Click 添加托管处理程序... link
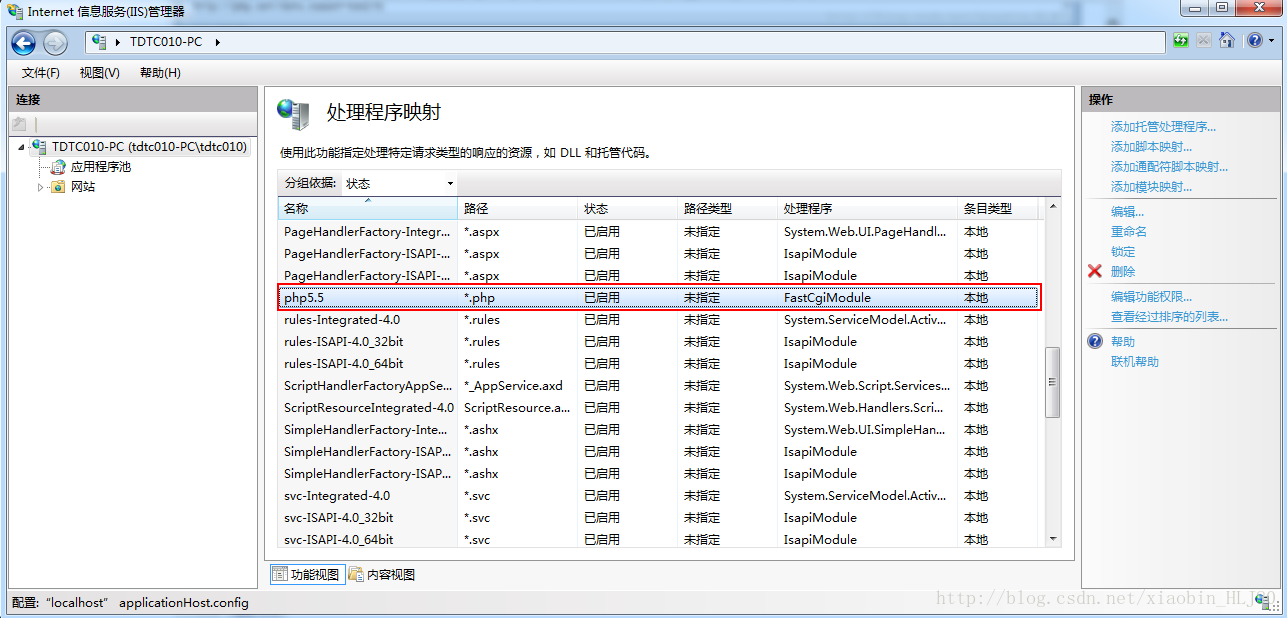The width and height of the screenshot is (1287, 618). (1163, 127)
